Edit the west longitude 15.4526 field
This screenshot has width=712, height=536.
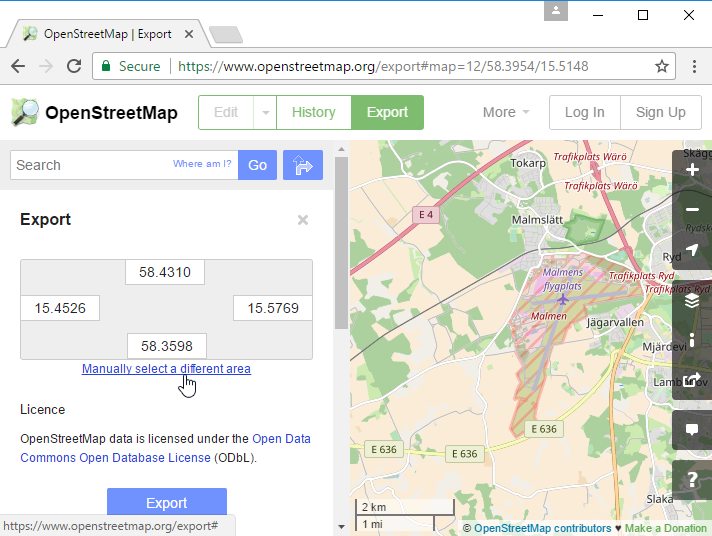(60, 308)
